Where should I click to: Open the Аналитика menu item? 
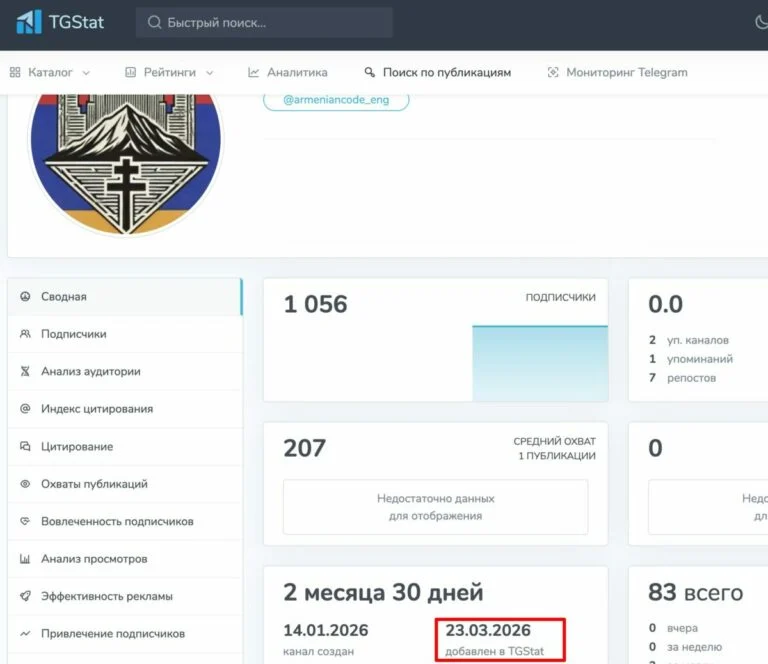(x=288, y=72)
